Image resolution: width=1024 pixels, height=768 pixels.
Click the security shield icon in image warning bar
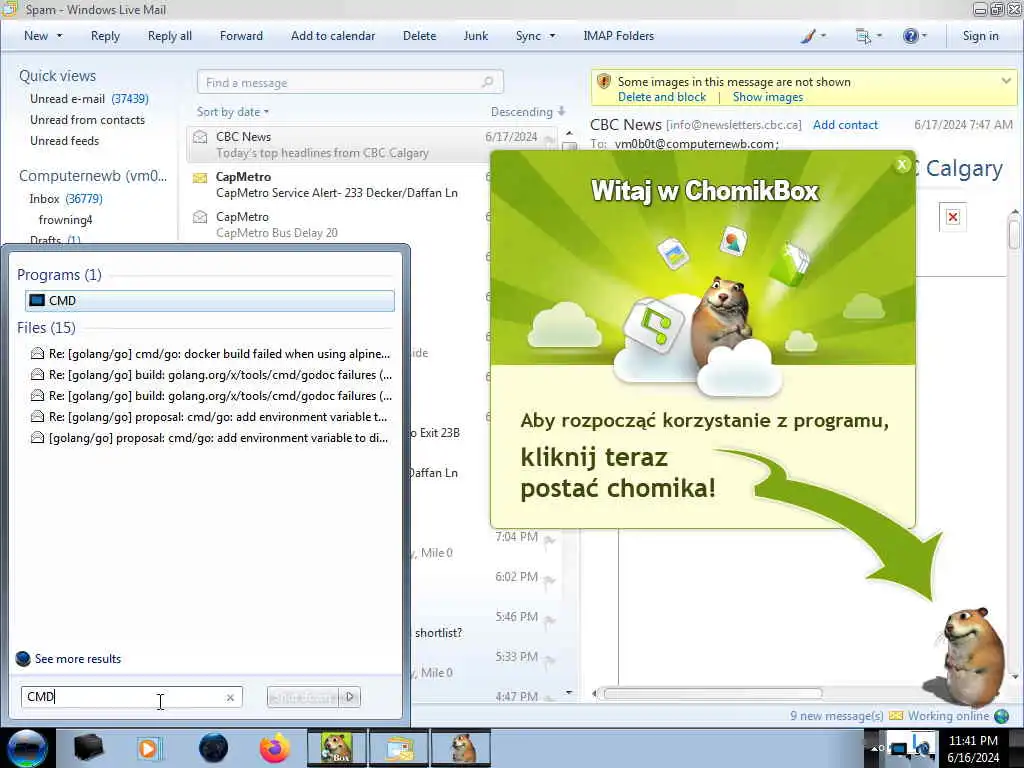tap(604, 82)
